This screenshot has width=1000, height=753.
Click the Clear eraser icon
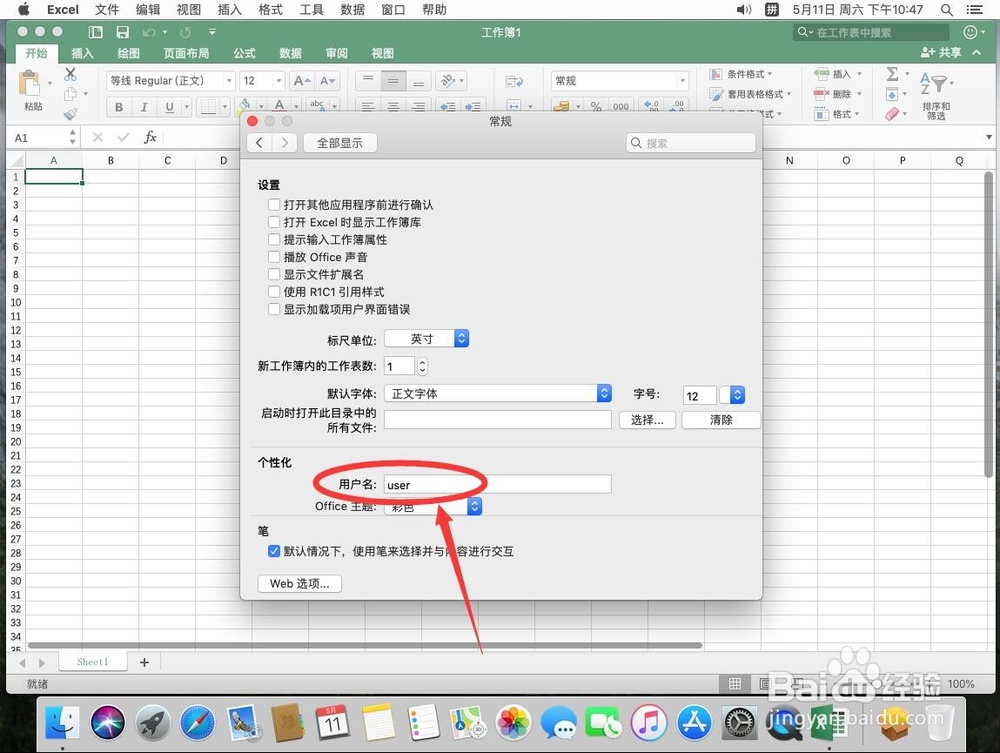coord(892,114)
